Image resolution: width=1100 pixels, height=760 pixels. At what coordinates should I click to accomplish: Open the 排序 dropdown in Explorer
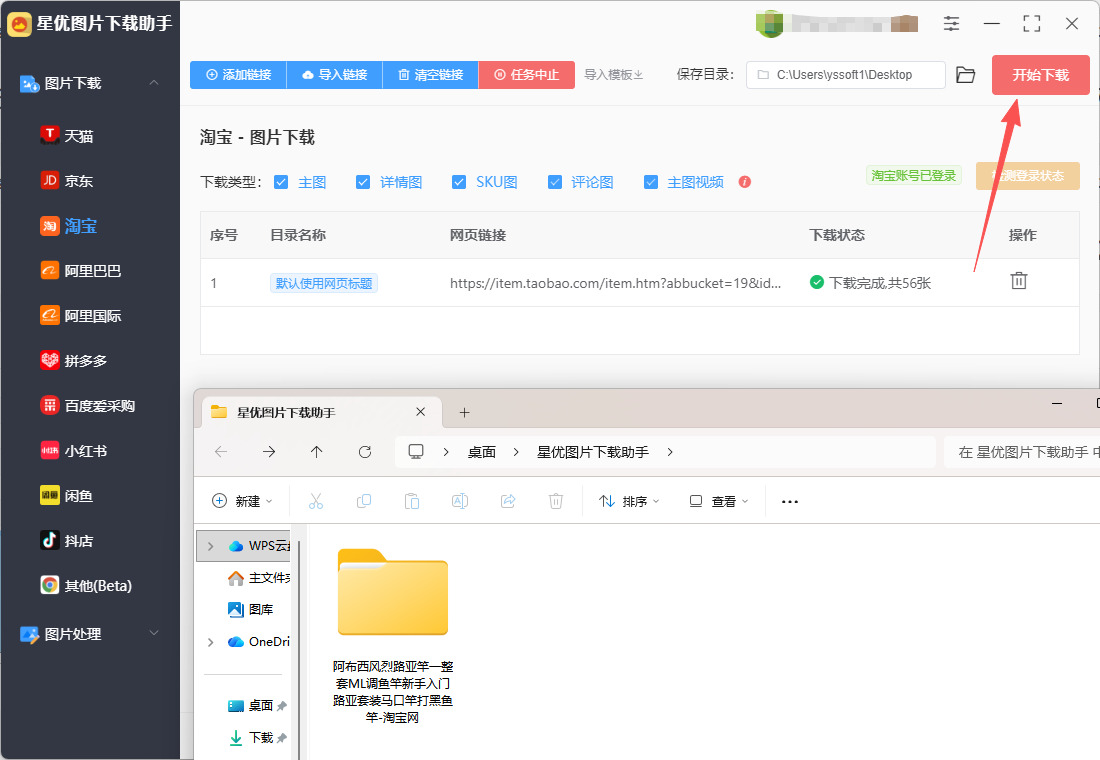(629, 501)
